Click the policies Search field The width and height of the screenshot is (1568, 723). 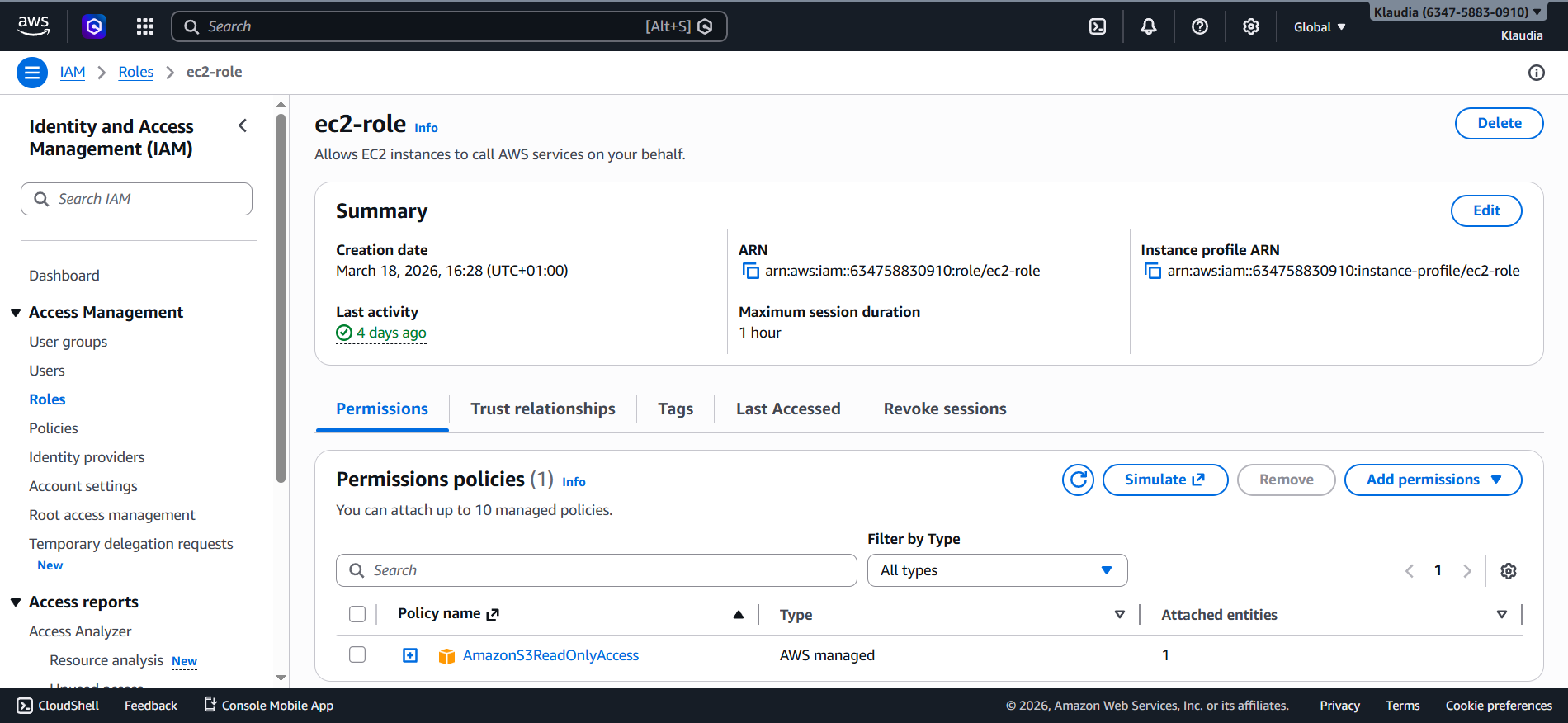(596, 570)
